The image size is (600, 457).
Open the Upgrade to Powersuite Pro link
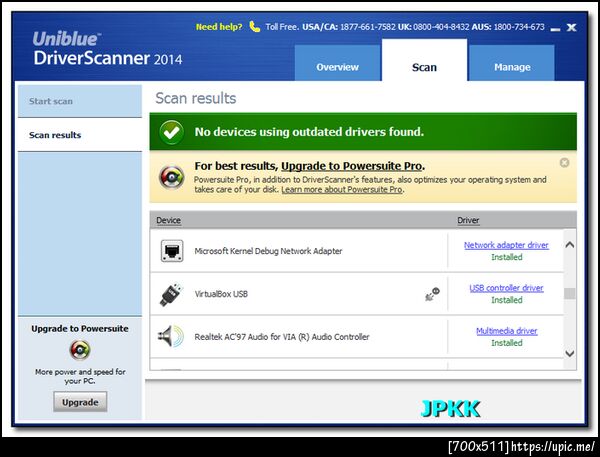[x=352, y=166]
